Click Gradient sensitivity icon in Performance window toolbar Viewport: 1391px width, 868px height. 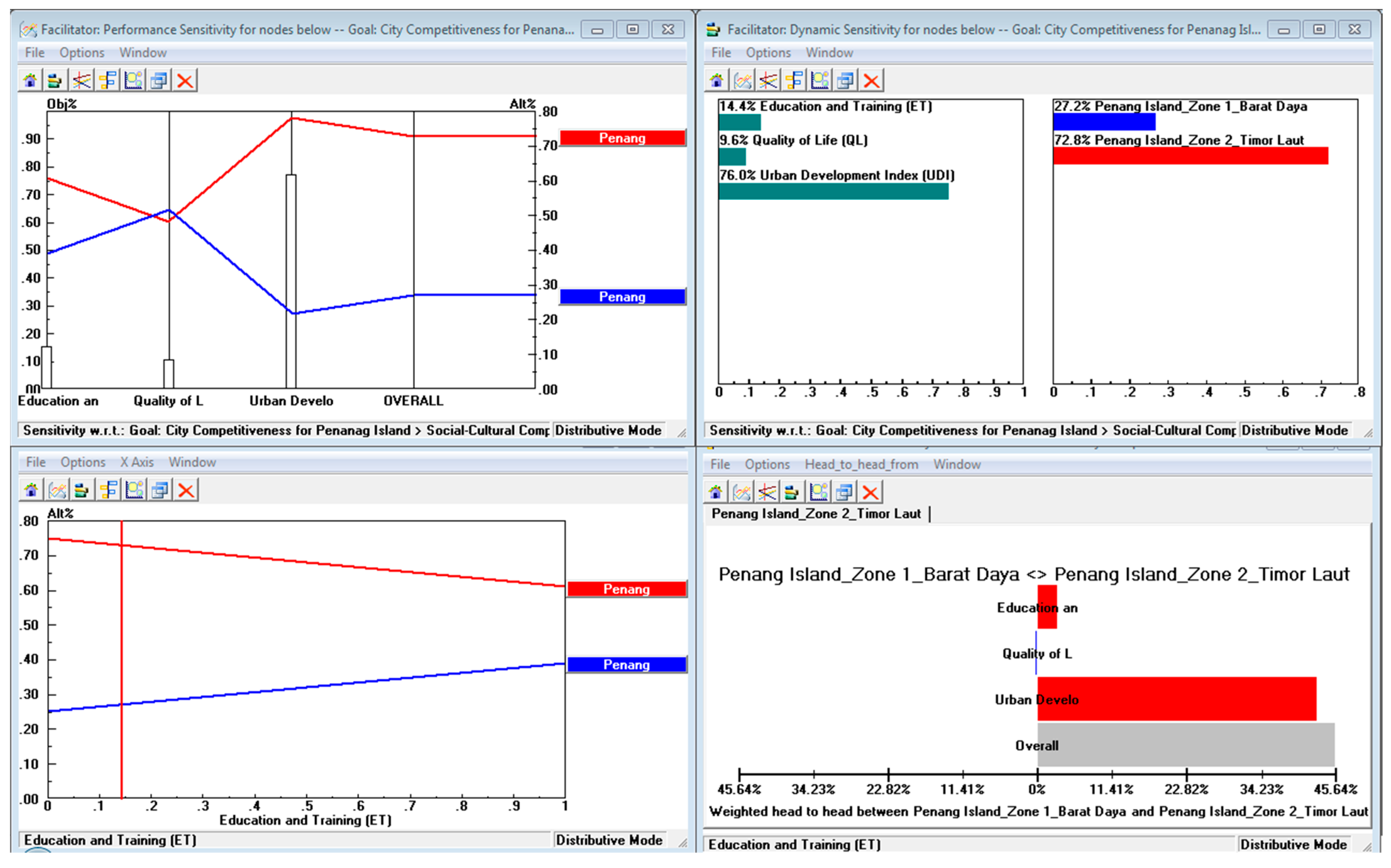[82, 80]
